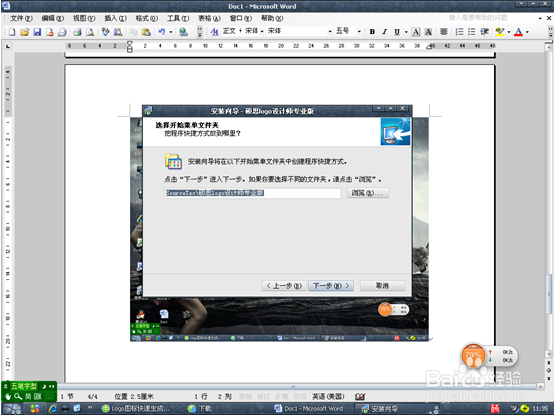The width and height of the screenshot is (555, 416).
Task: Toggle italic formatting
Action: pyautogui.click(x=384, y=32)
